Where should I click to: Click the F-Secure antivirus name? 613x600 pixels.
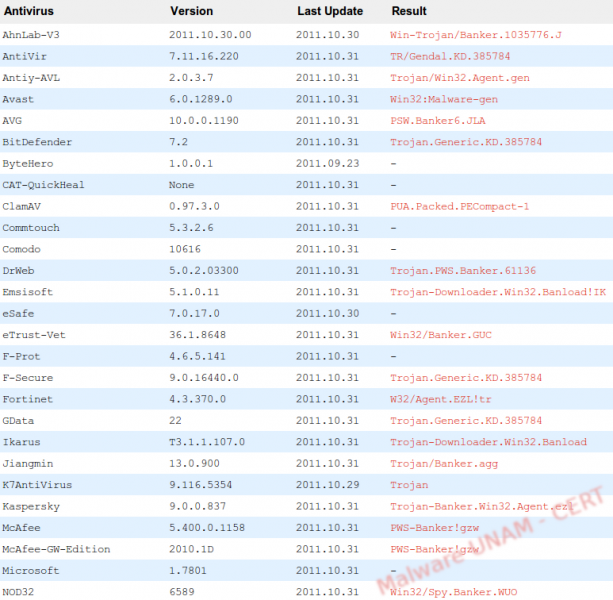28,378
